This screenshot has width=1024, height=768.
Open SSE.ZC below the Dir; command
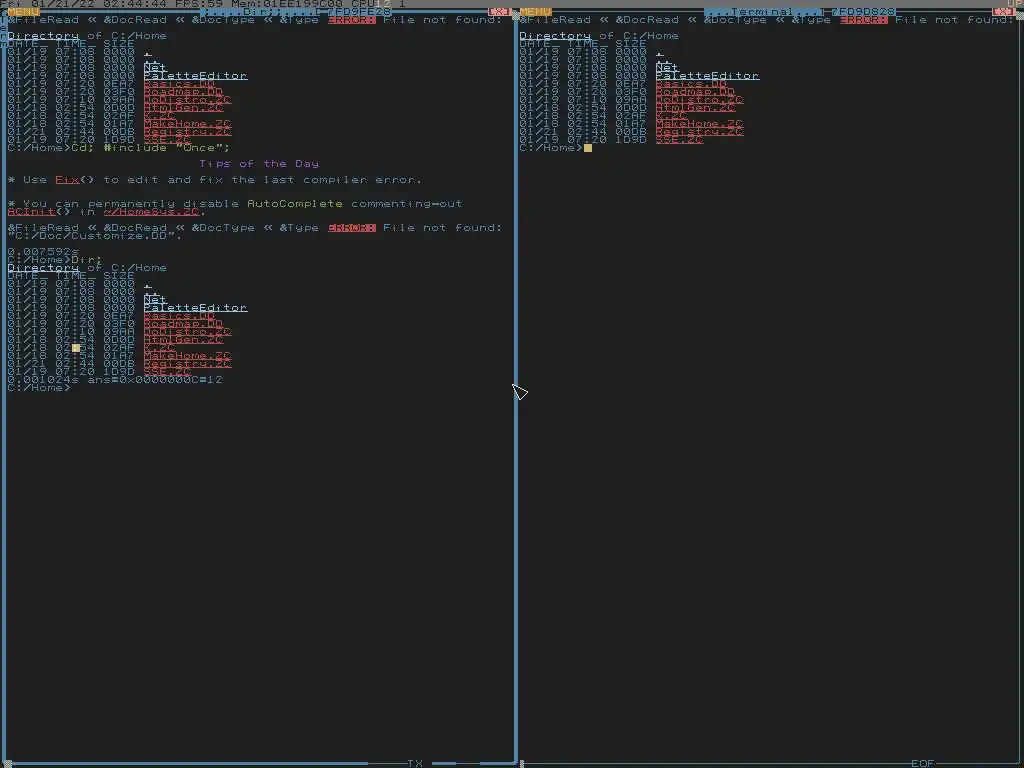coord(167,372)
